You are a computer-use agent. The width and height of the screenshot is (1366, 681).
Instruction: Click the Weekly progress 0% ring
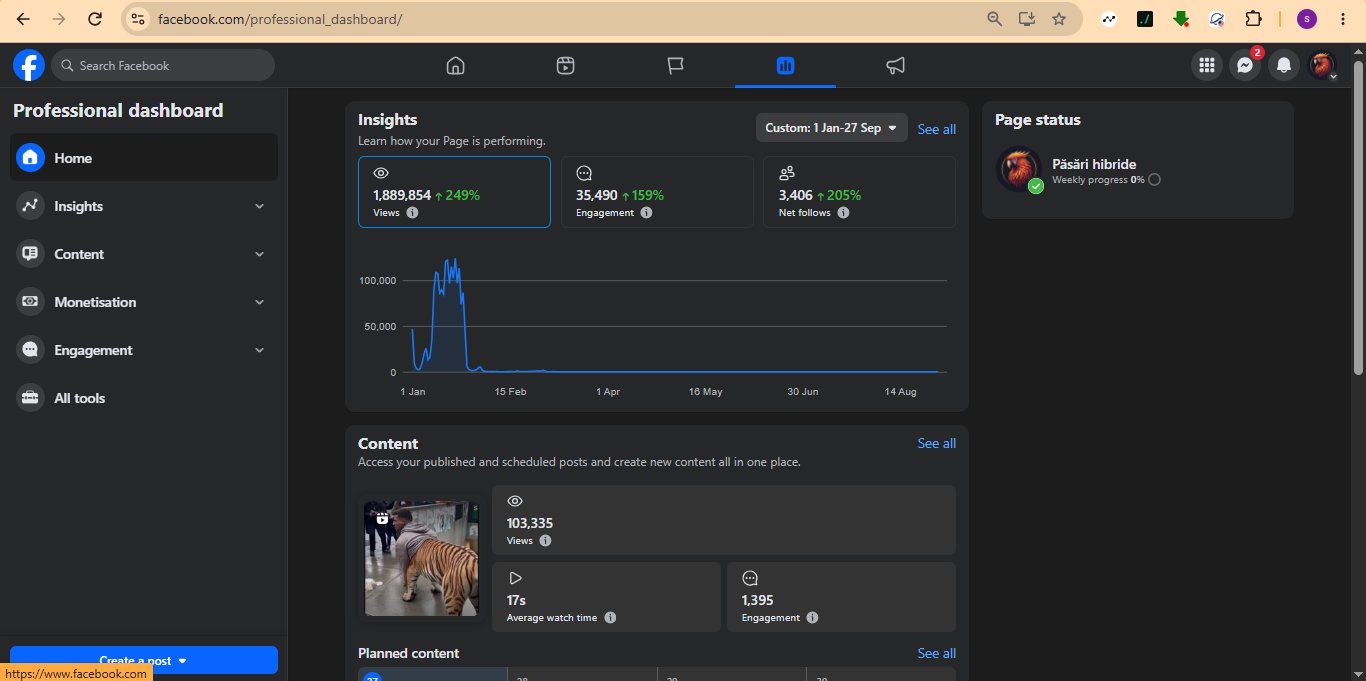click(x=1155, y=180)
